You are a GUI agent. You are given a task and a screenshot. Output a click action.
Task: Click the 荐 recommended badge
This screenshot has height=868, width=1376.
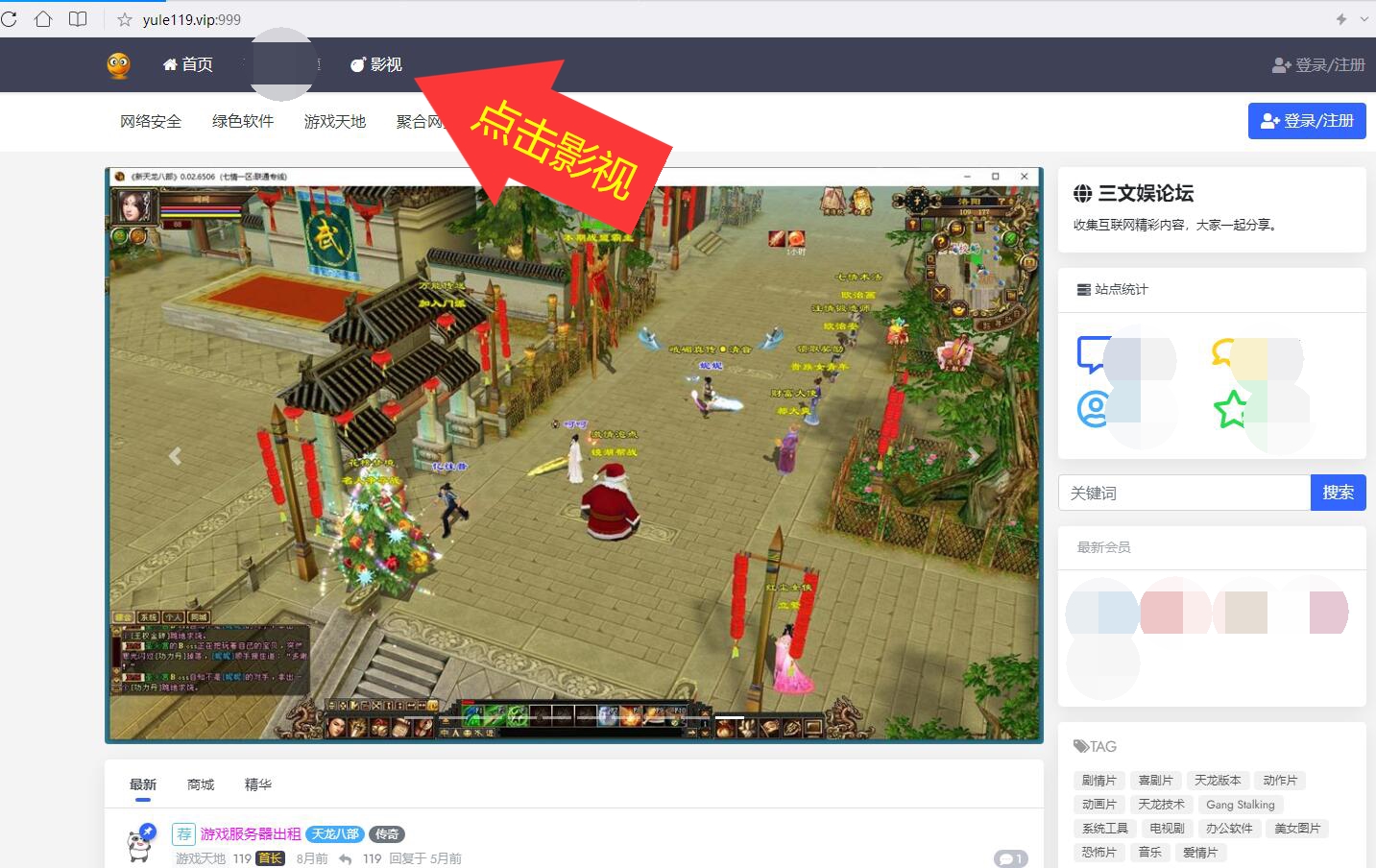183,833
